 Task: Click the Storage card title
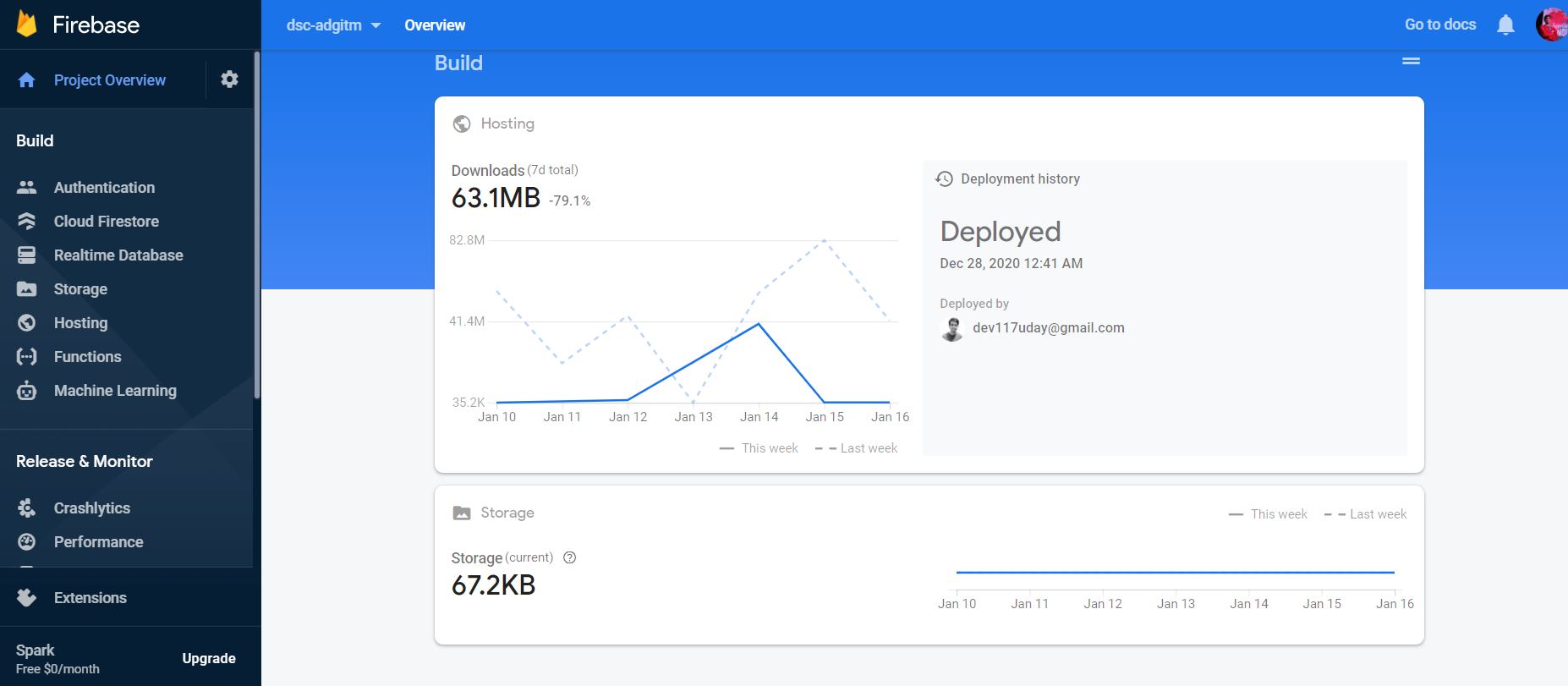(x=507, y=513)
